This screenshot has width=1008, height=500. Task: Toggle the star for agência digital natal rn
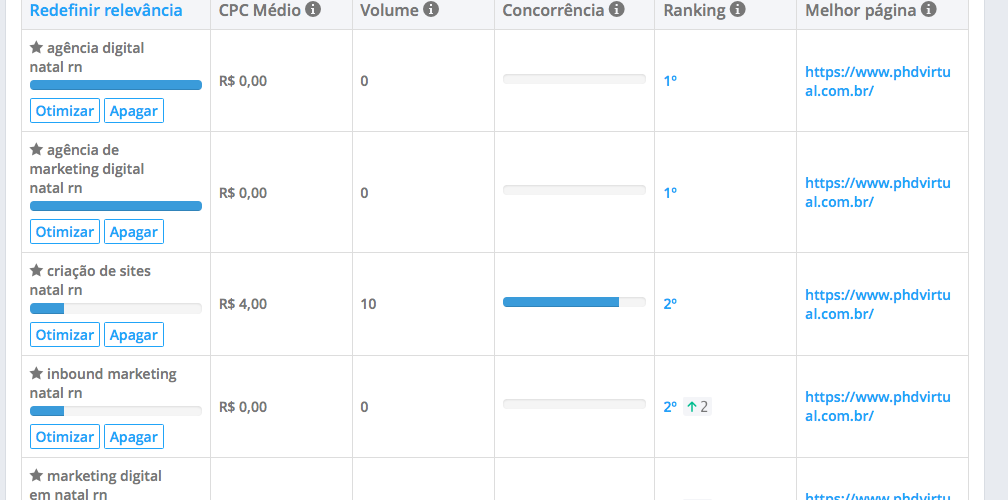pos(37,48)
